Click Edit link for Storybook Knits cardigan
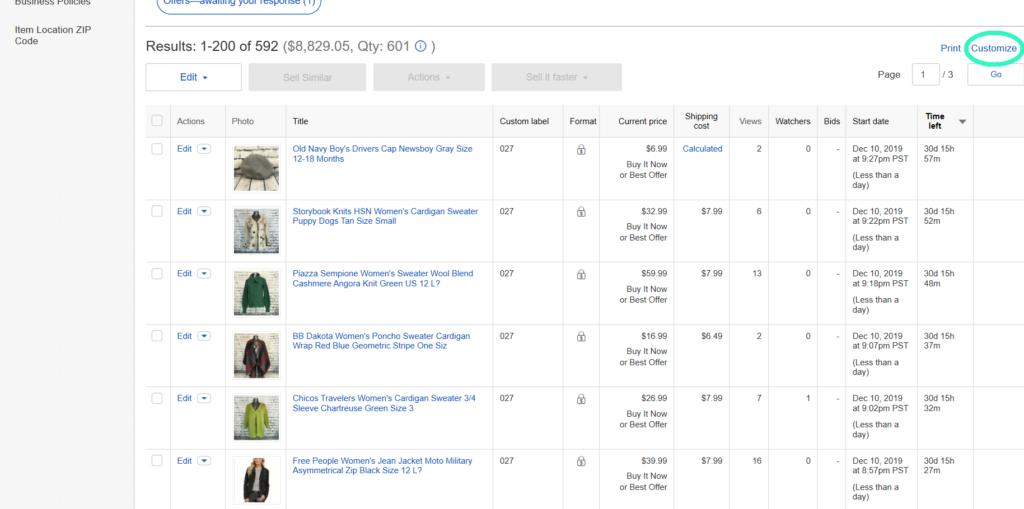 pyautogui.click(x=184, y=211)
